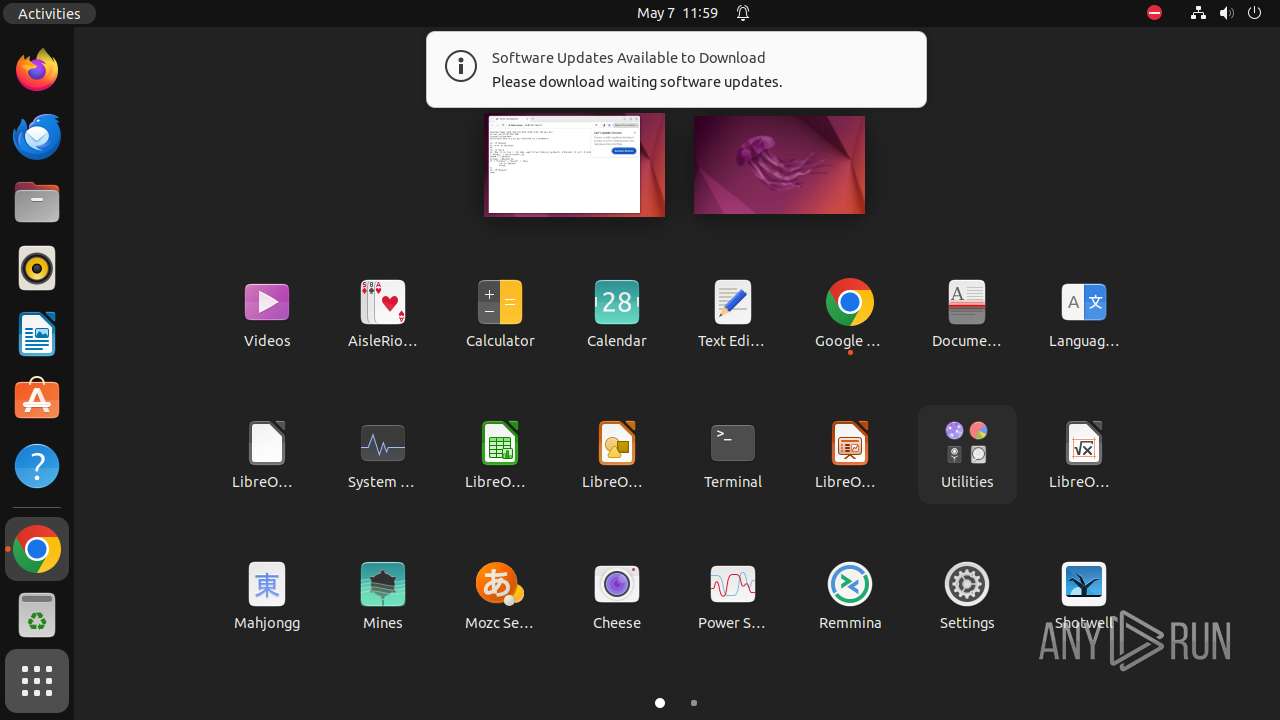Open System Monitor

click(x=383, y=455)
